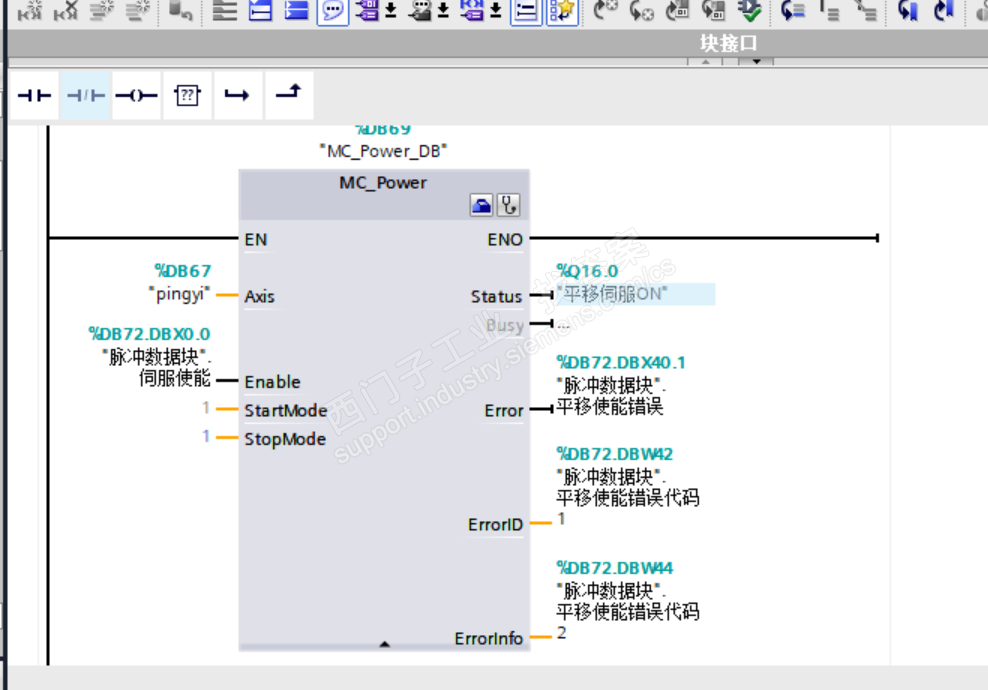Click the Status output pin label
The image size is (988, 690).
497,297
